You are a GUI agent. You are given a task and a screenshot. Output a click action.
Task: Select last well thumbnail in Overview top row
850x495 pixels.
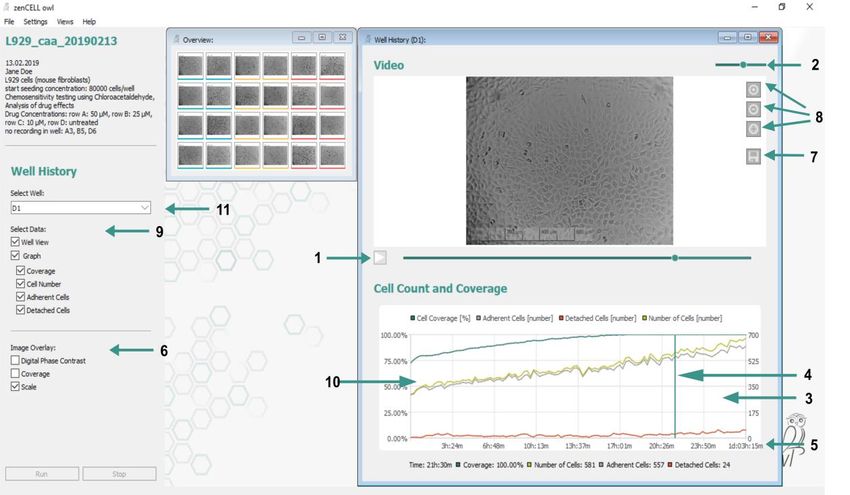point(332,66)
